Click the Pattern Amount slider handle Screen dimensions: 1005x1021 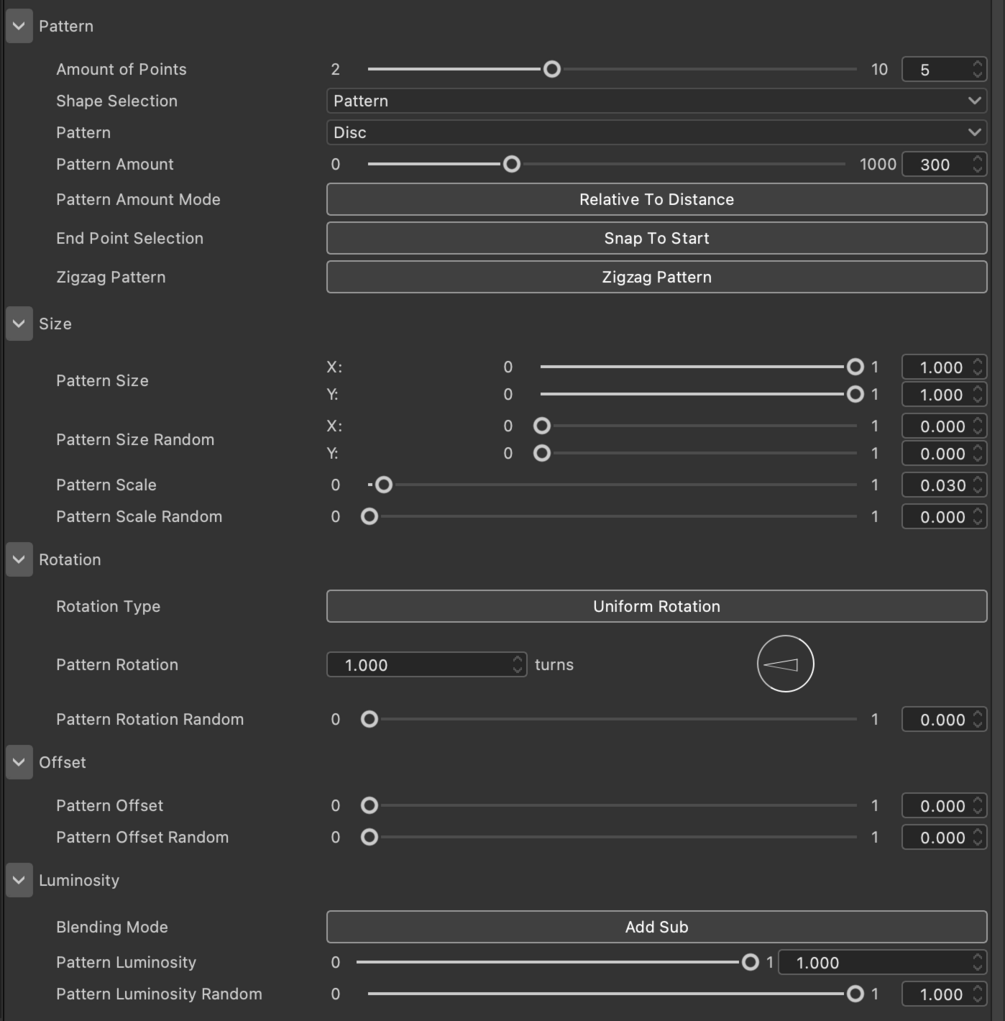[512, 164]
